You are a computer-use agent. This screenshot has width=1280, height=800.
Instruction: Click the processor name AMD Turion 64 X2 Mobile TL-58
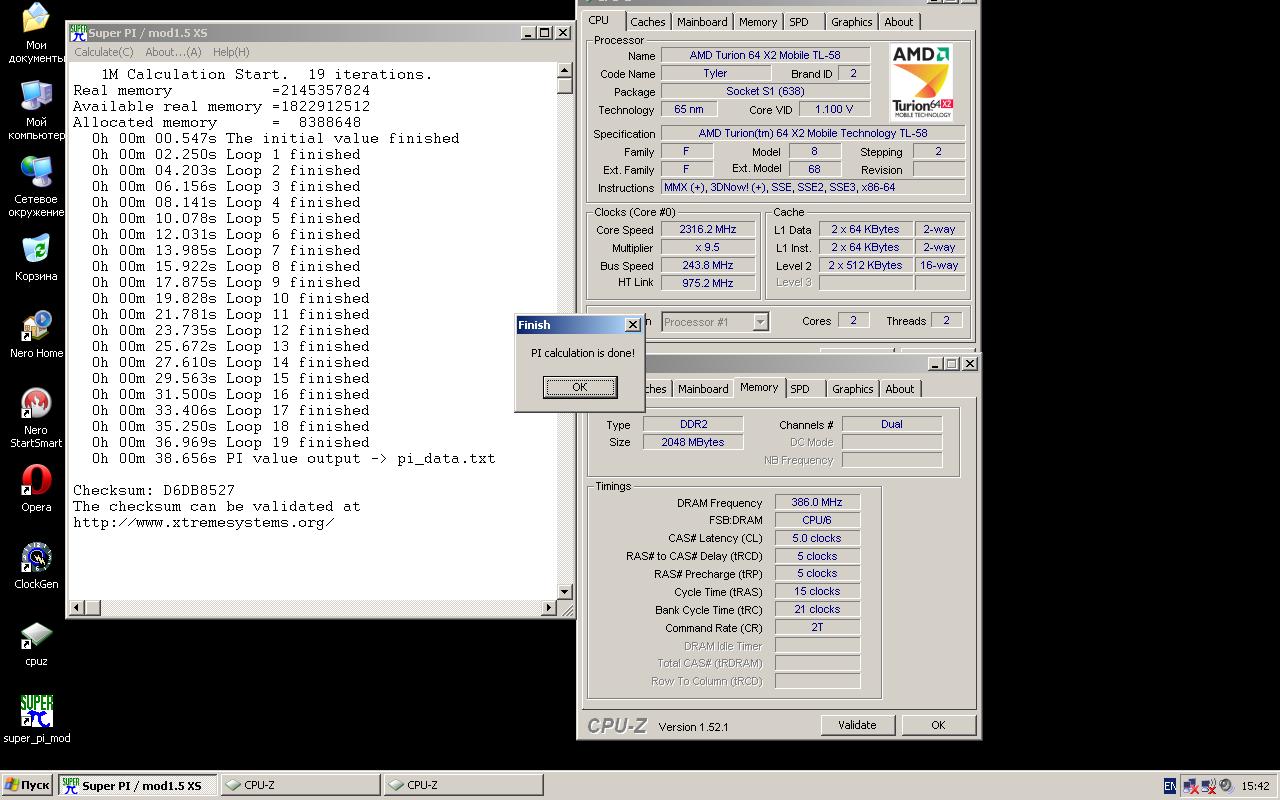point(765,55)
